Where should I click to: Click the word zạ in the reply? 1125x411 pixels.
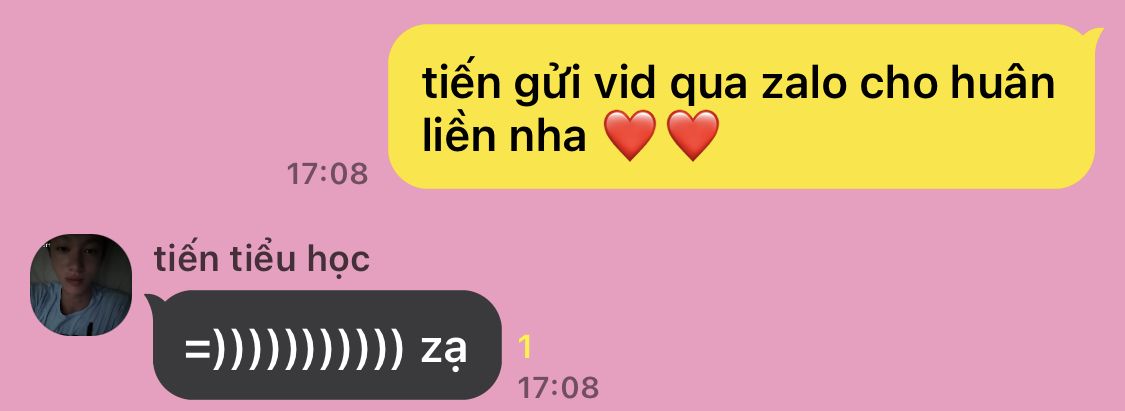pos(443,349)
